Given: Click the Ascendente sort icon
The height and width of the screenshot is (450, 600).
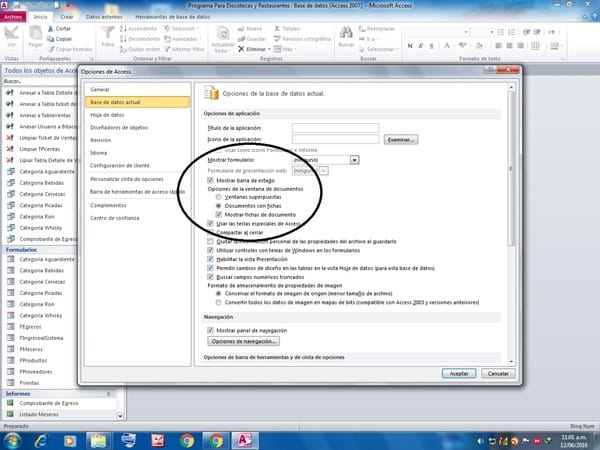Looking at the screenshot, I should click(x=123, y=29).
